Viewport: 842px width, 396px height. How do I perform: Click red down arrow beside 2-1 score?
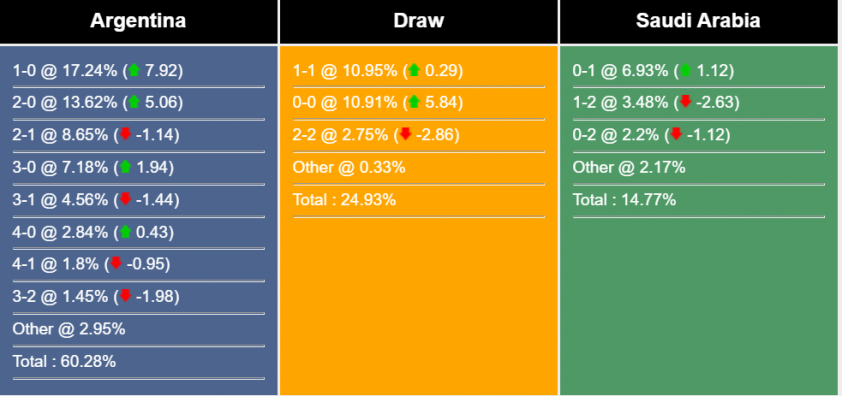[125, 134]
